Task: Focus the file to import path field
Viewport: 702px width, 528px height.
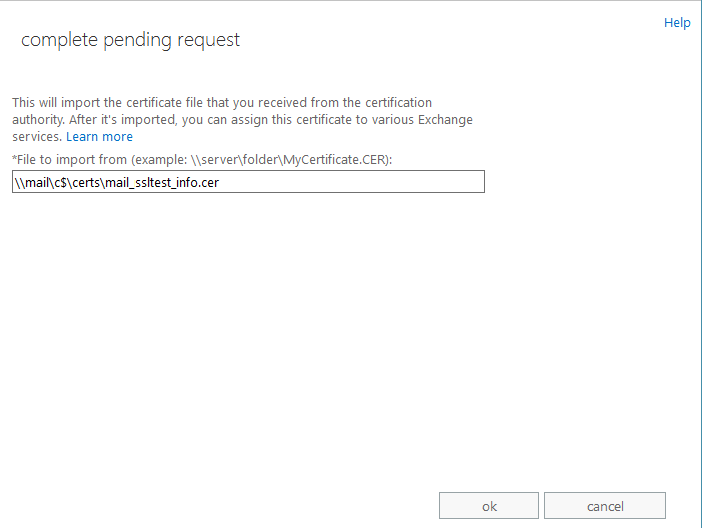Action: [248, 182]
